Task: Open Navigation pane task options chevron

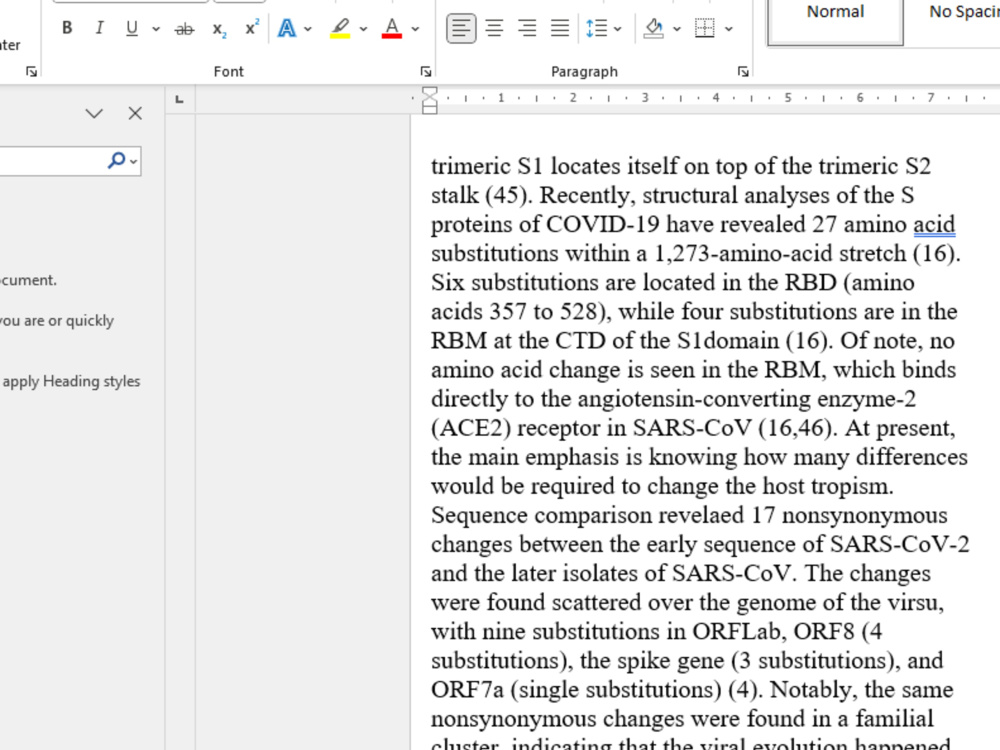Action: tap(94, 114)
